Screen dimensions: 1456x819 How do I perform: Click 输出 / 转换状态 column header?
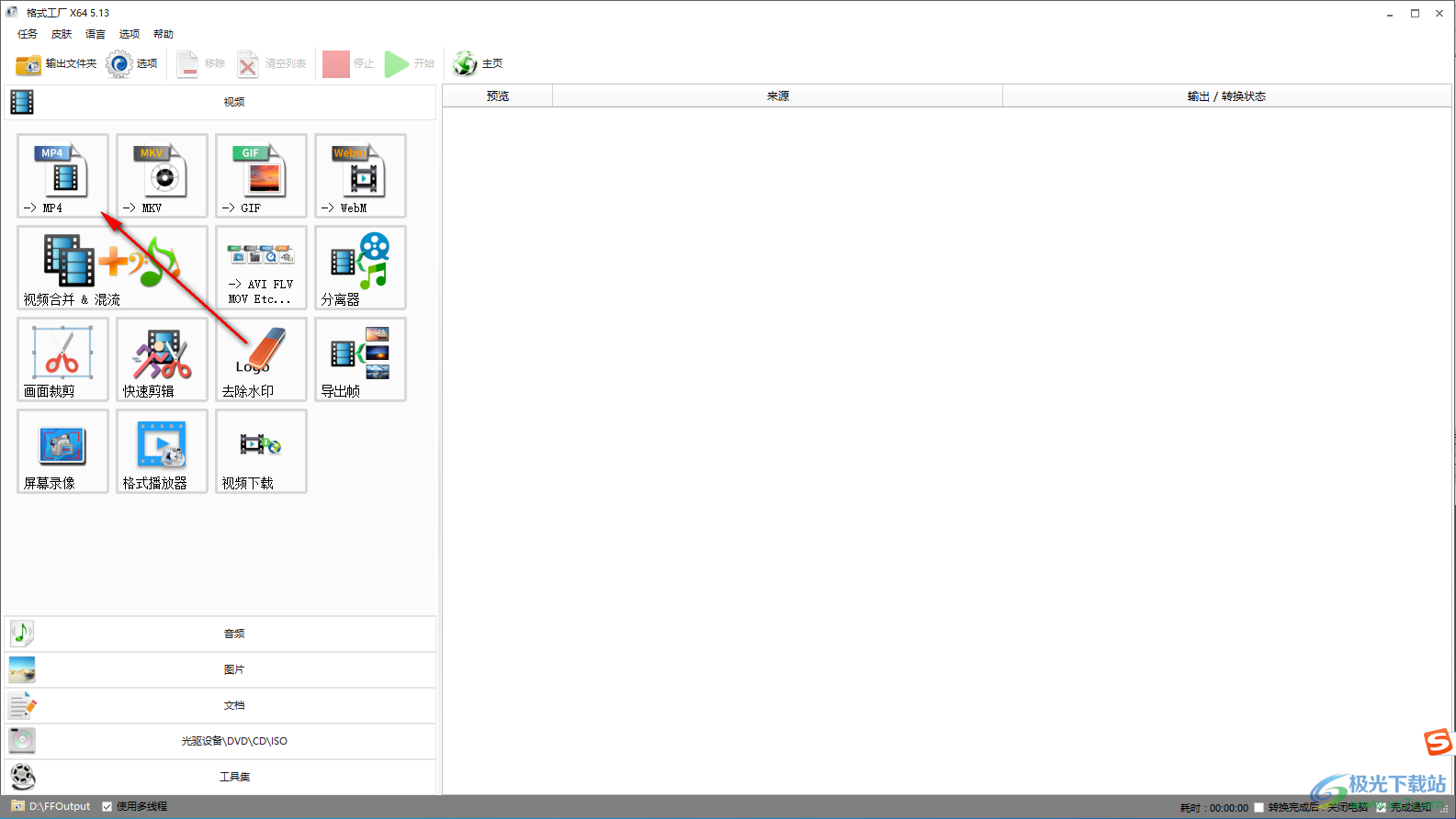coord(1226,95)
